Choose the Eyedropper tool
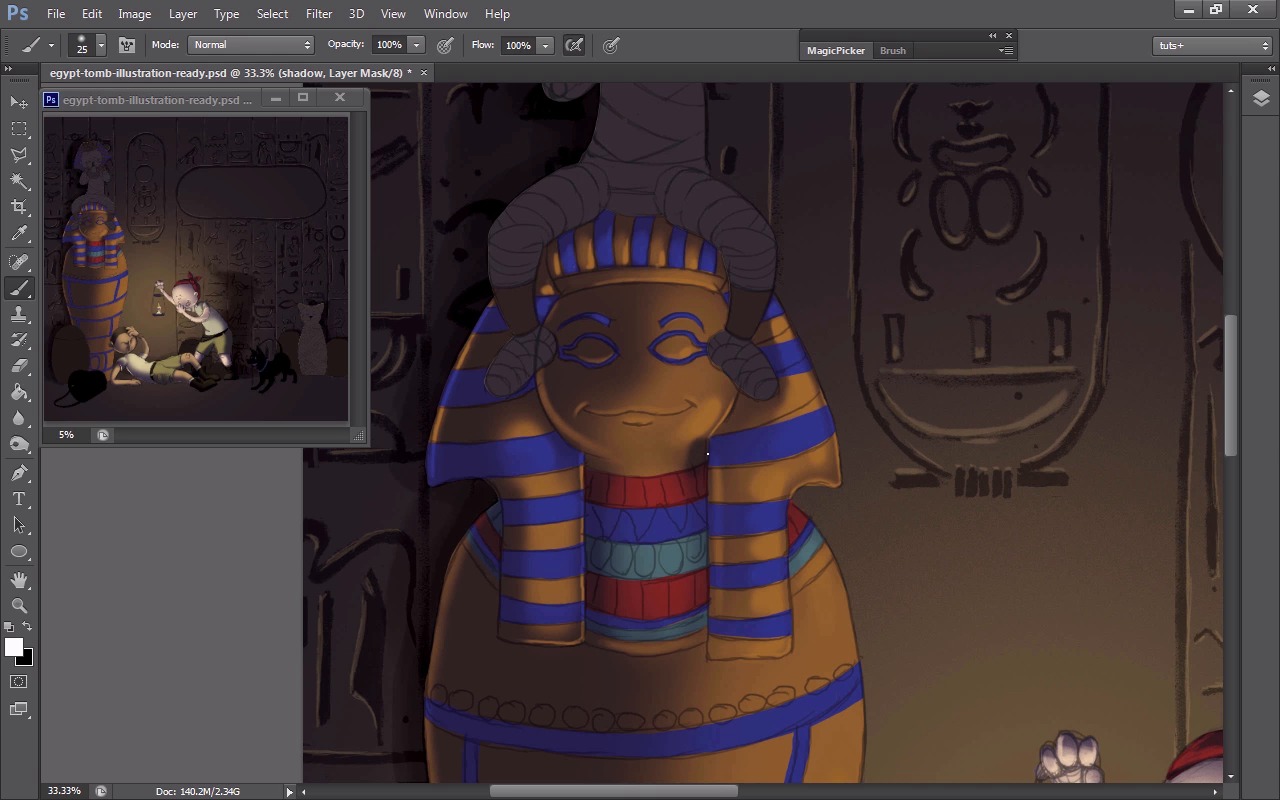 [19, 234]
